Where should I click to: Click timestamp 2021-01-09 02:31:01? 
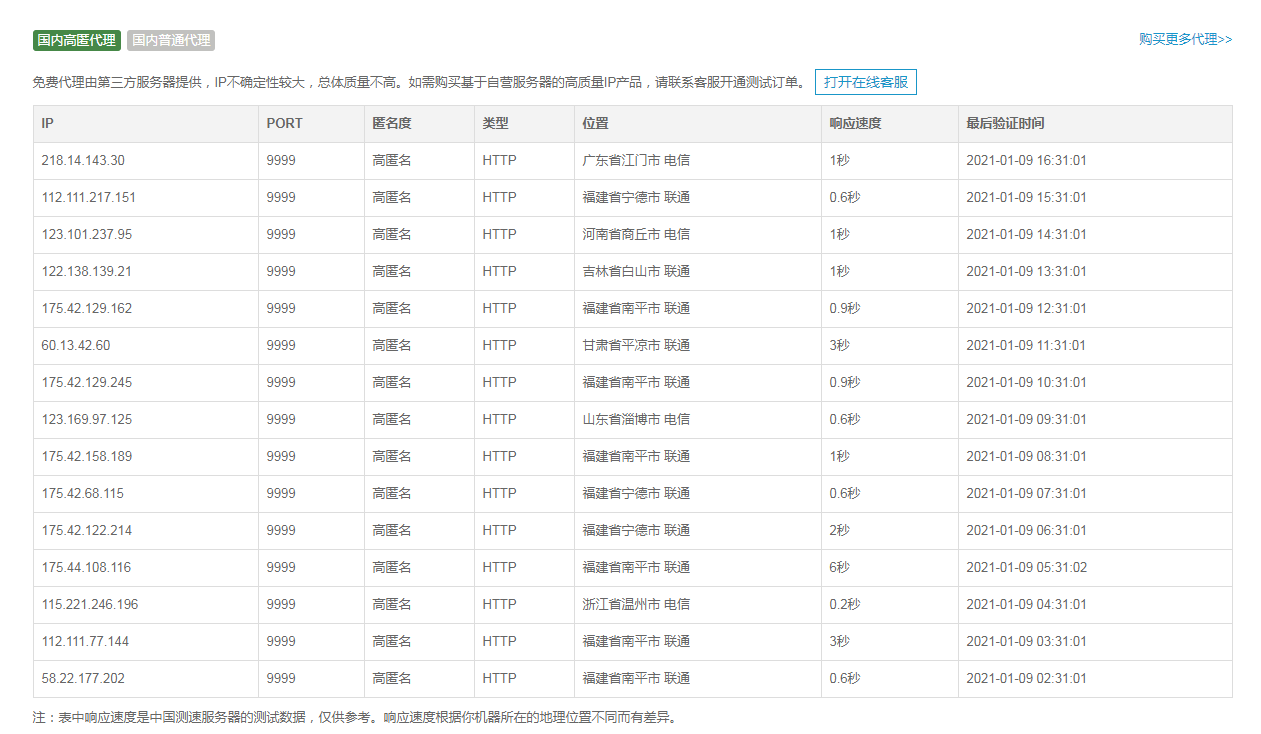[x=1026, y=679]
